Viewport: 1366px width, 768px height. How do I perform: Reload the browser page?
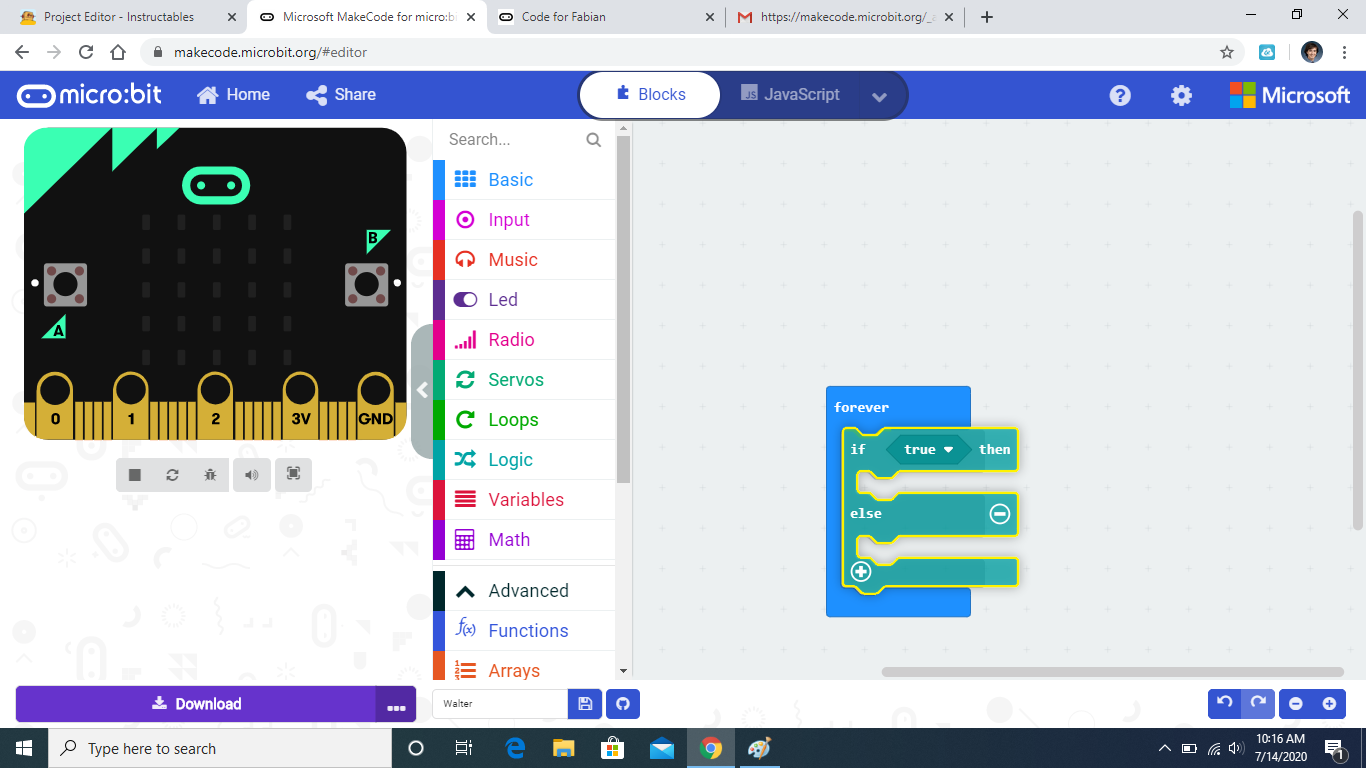[x=86, y=52]
